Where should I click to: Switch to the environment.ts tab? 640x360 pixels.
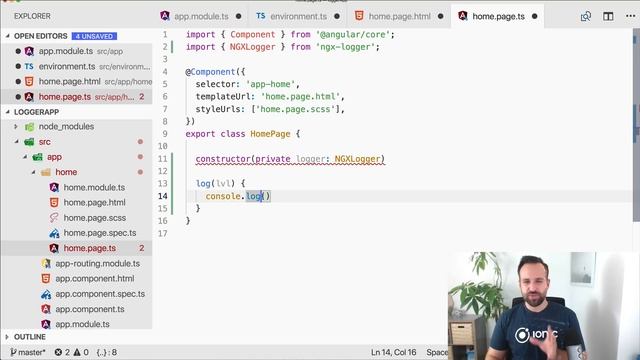(x=297, y=16)
